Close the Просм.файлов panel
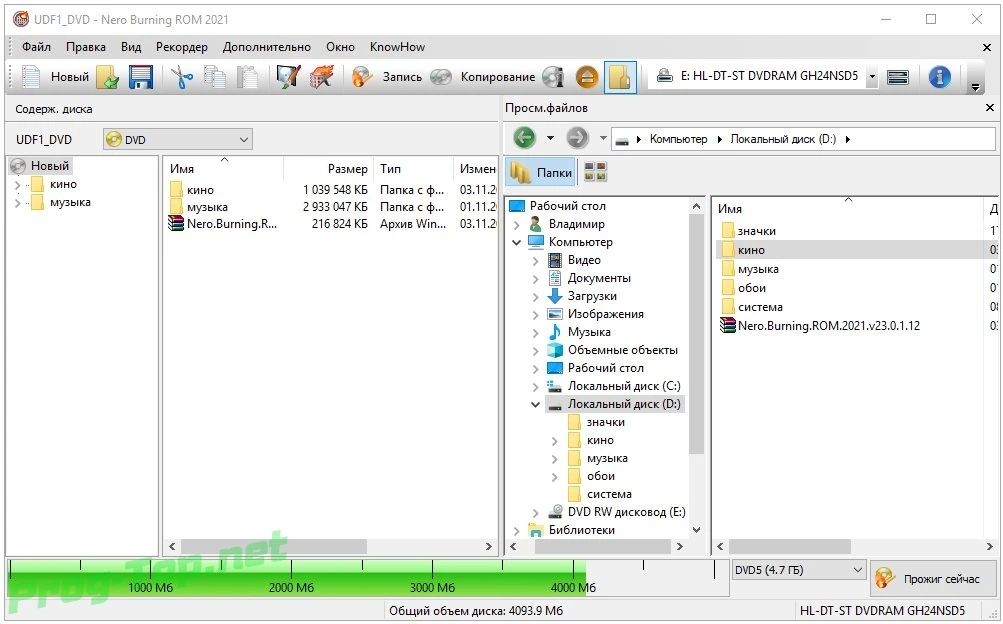 point(990,107)
